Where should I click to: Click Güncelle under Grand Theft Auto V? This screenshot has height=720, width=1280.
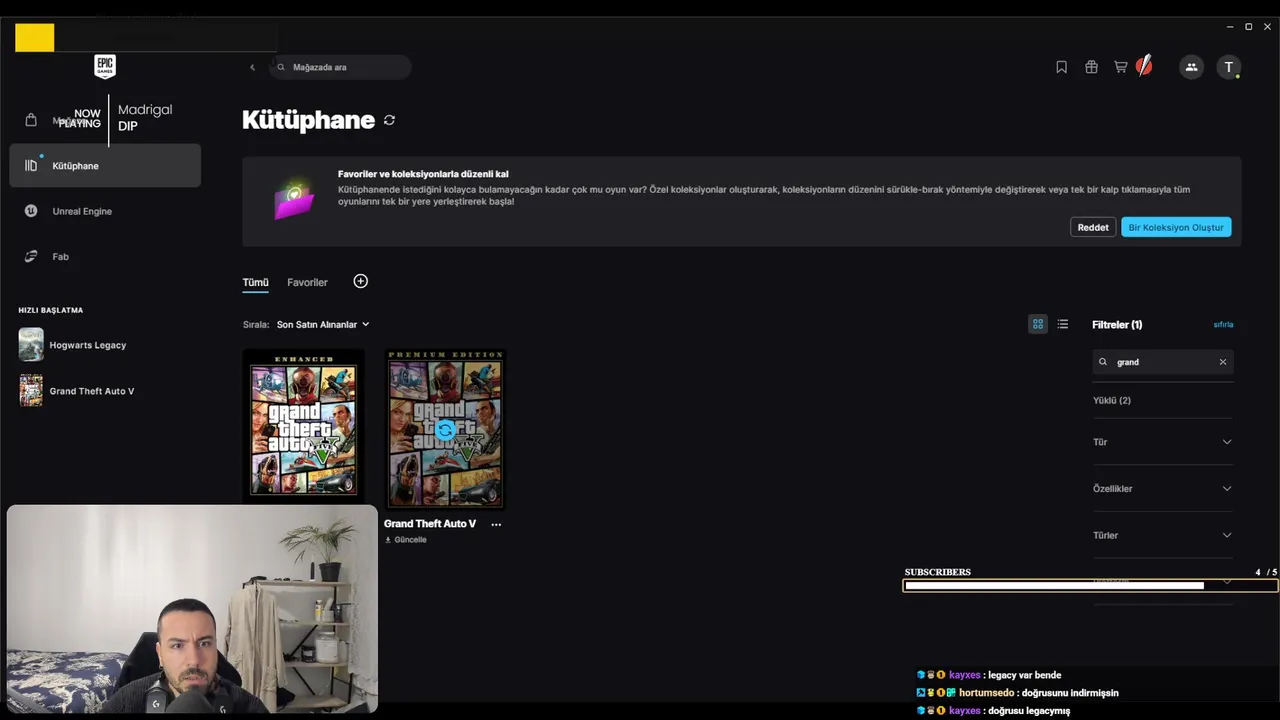(406, 539)
